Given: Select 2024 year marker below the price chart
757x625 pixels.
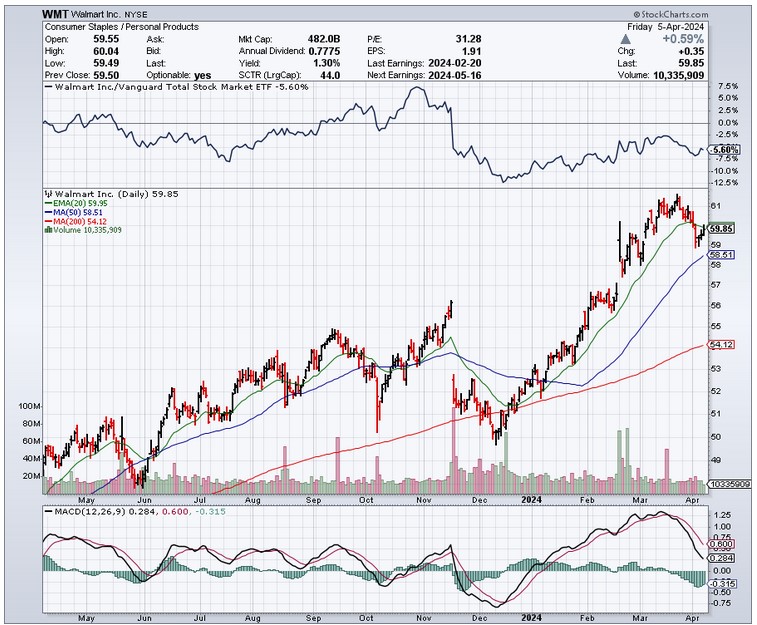Looking at the screenshot, I should 533,499.
